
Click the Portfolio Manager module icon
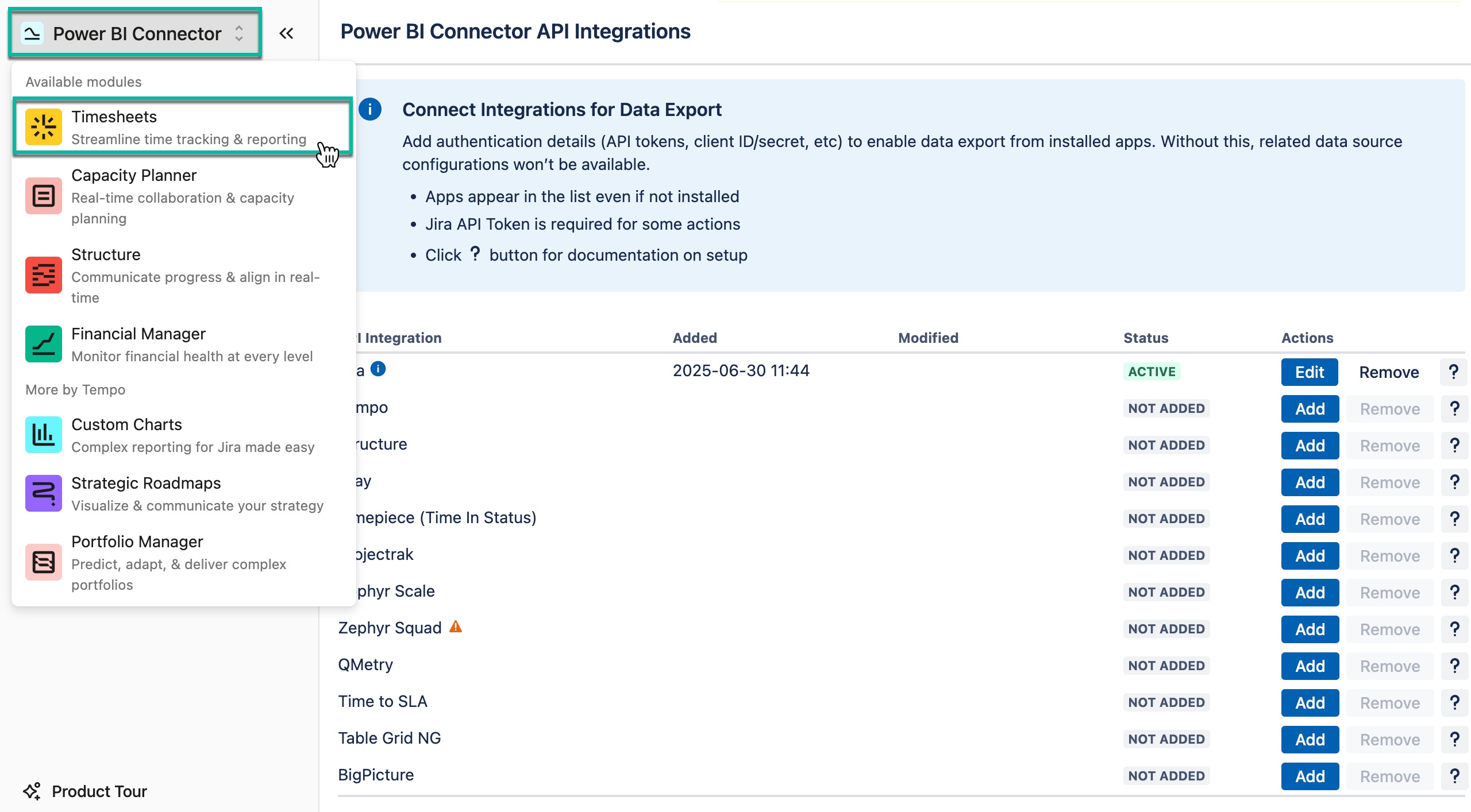43,562
